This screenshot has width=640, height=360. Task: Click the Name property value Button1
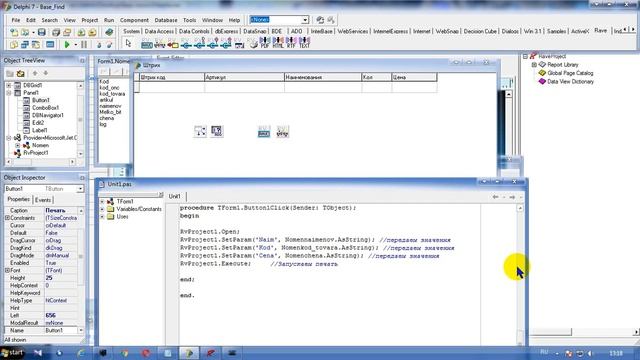61,330
